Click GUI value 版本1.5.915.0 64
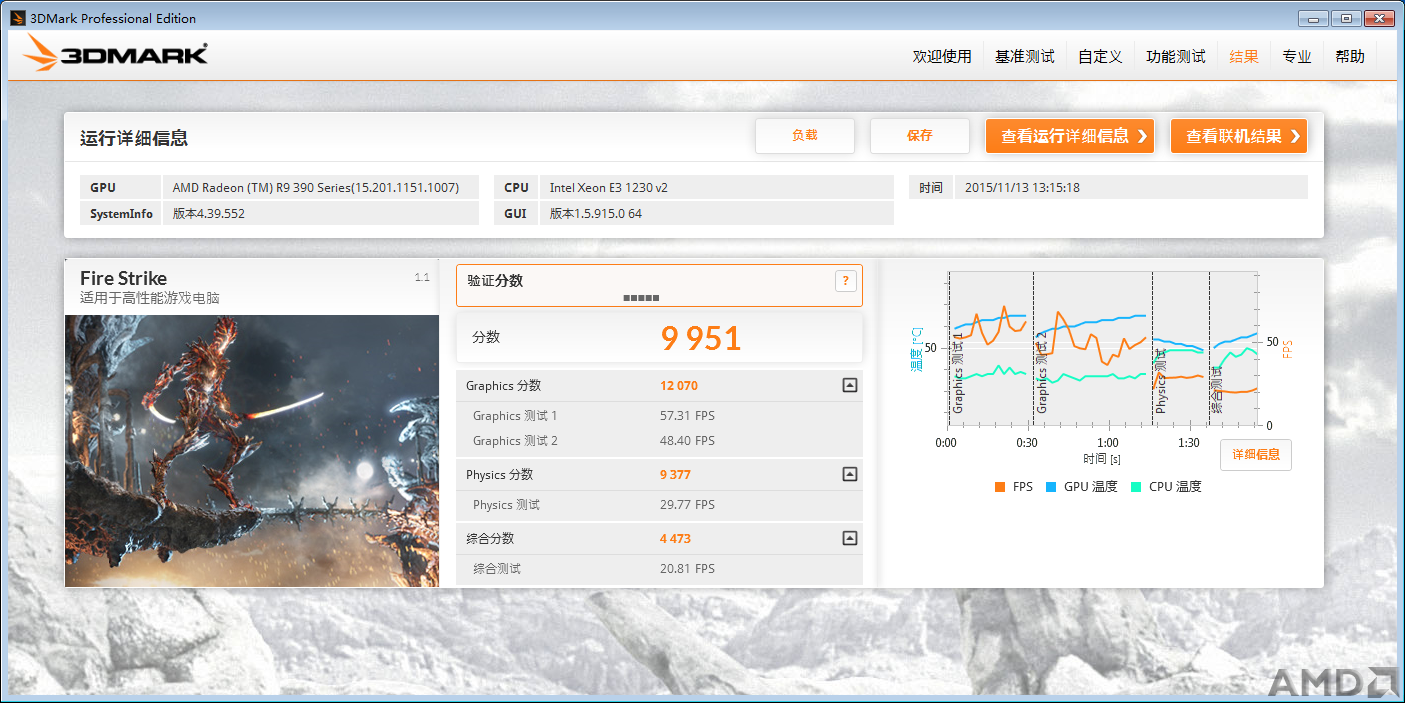Viewport: 1405px width, 703px height. coord(596,214)
